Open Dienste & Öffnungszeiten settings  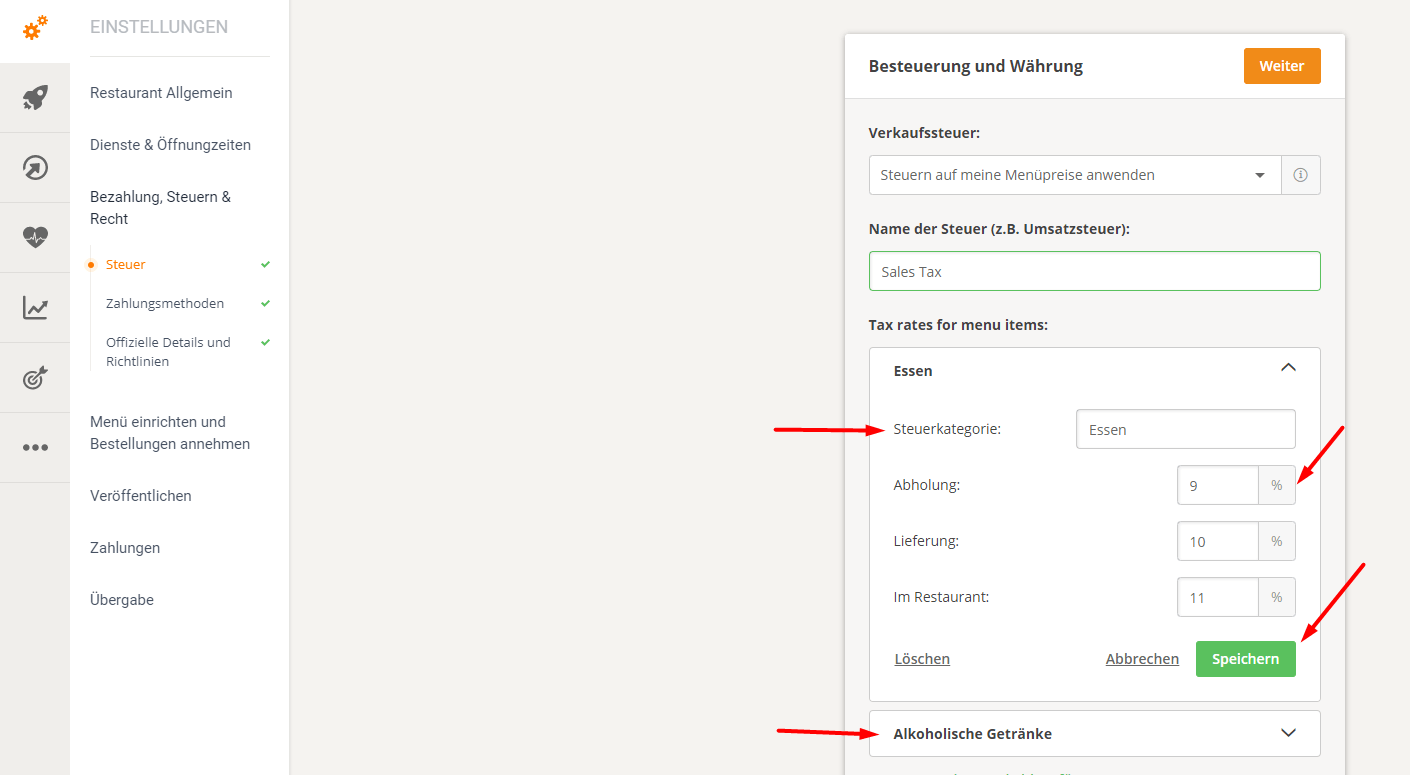coord(169,144)
